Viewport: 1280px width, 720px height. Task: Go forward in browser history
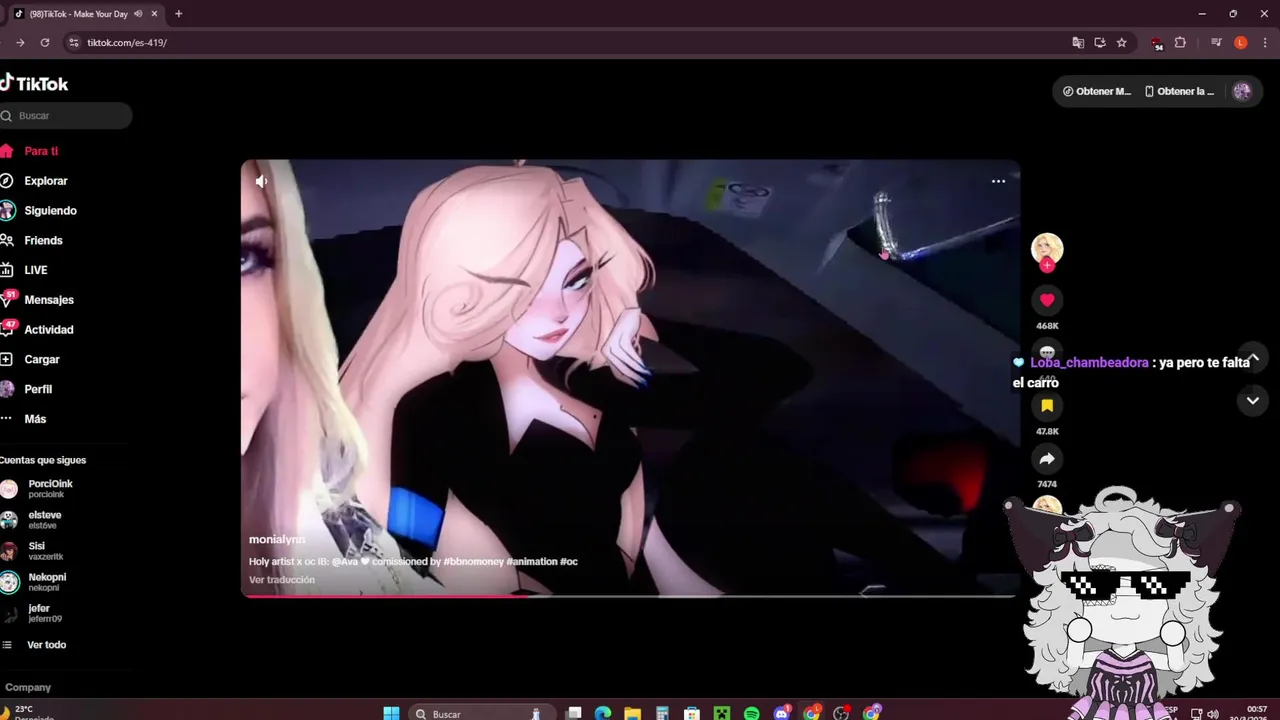pos(20,43)
